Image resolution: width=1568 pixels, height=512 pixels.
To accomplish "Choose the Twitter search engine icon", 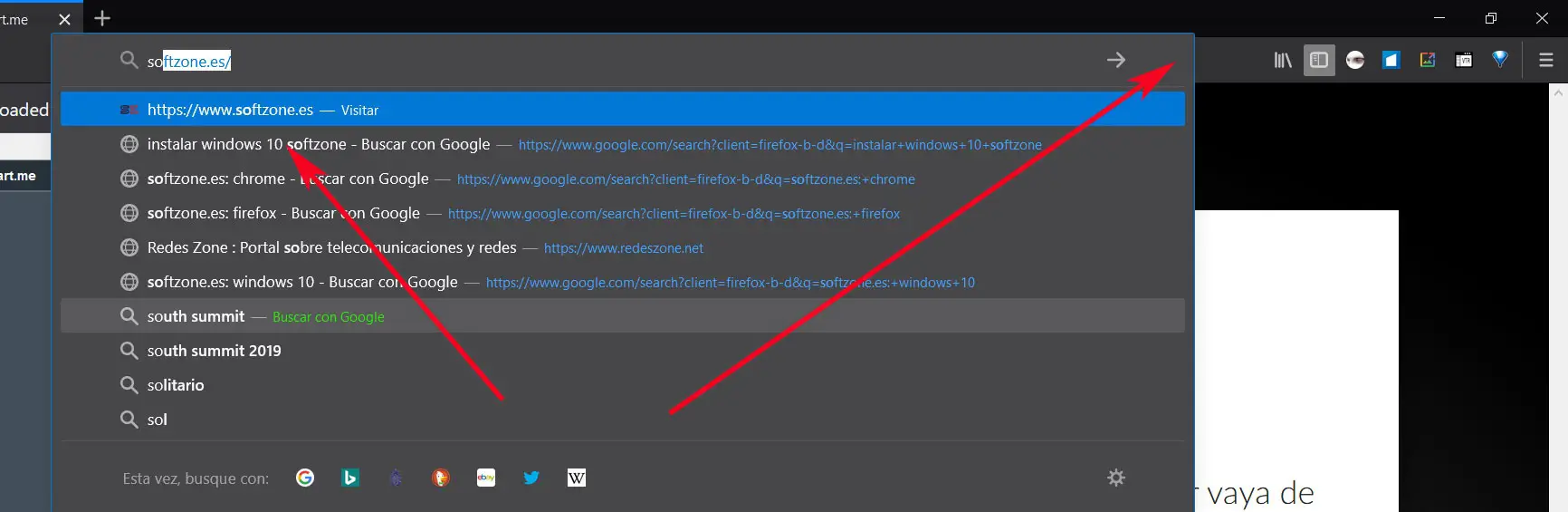I will point(531,478).
